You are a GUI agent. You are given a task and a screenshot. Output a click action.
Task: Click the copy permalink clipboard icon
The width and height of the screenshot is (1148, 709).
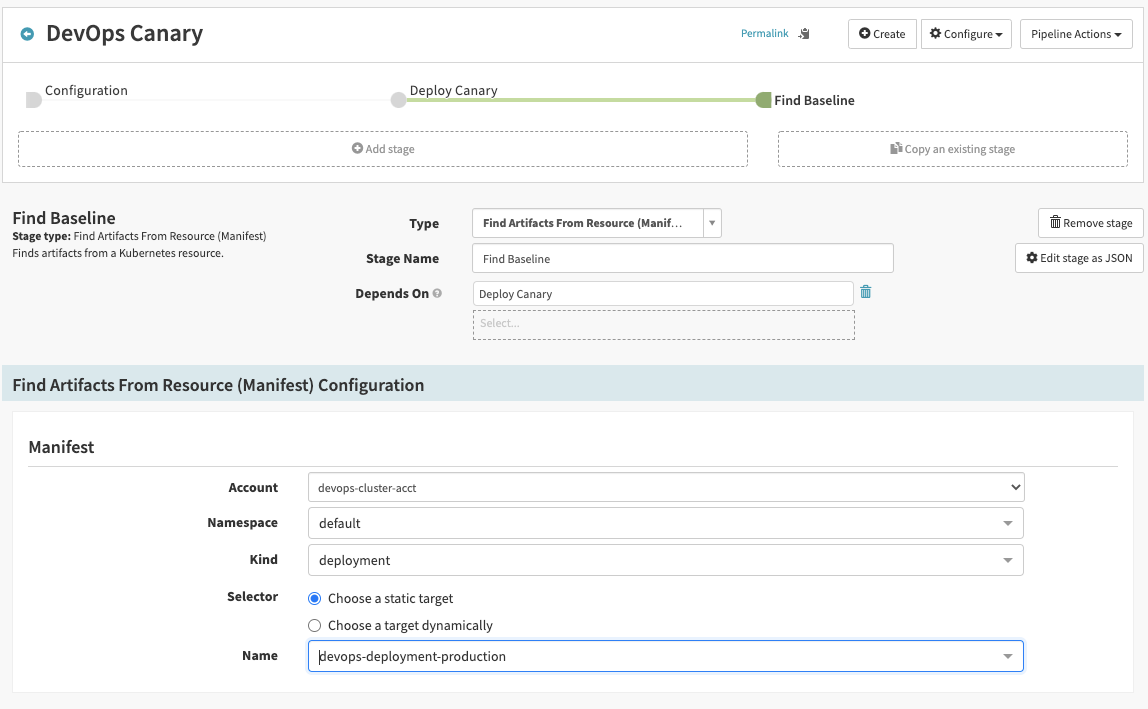(x=804, y=34)
